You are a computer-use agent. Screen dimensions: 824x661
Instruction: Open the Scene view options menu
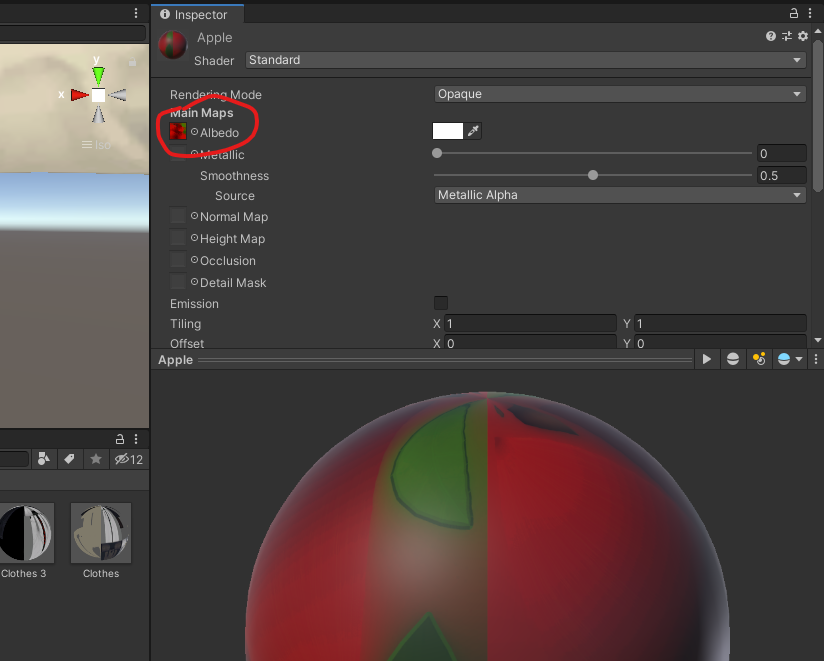tap(136, 13)
